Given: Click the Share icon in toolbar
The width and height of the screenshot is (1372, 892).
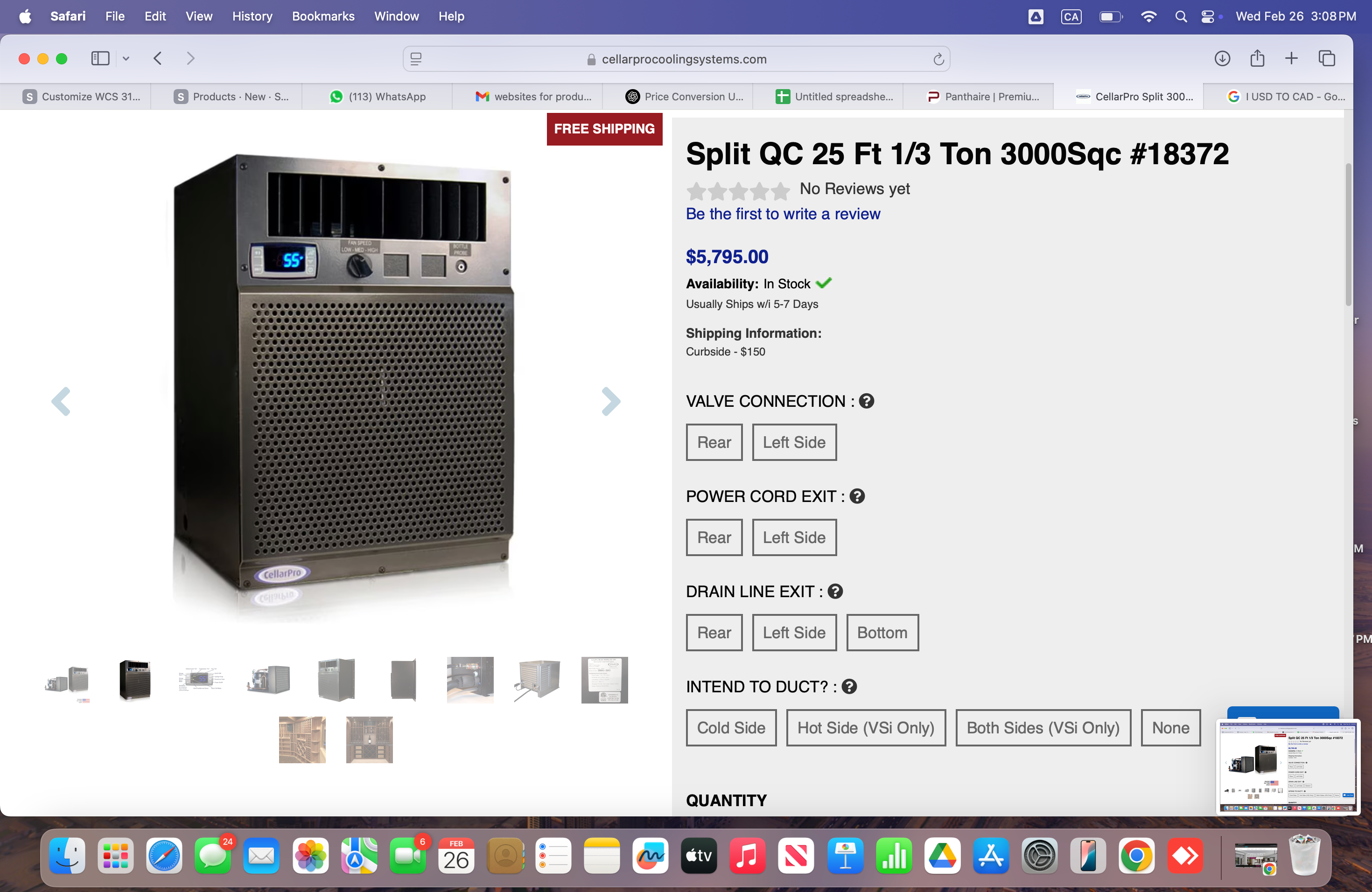Looking at the screenshot, I should (1257, 58).
